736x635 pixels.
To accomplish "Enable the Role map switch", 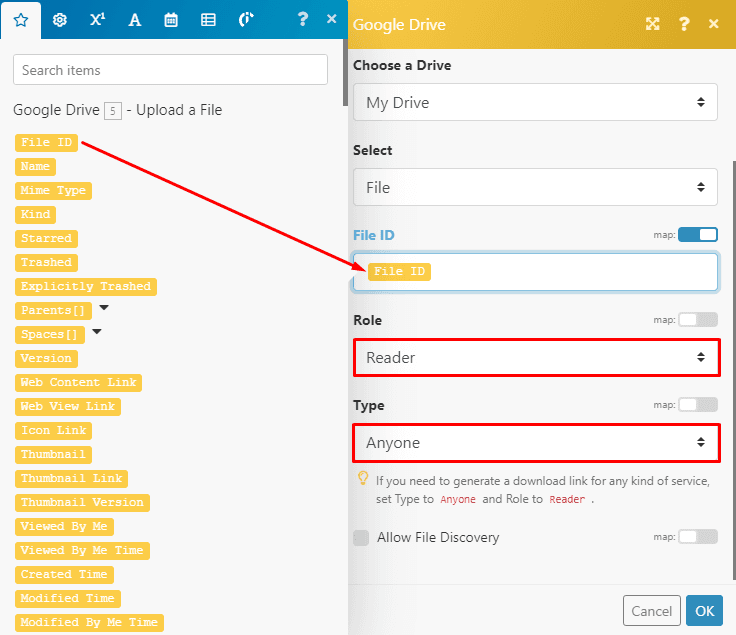I will (697, 320).
